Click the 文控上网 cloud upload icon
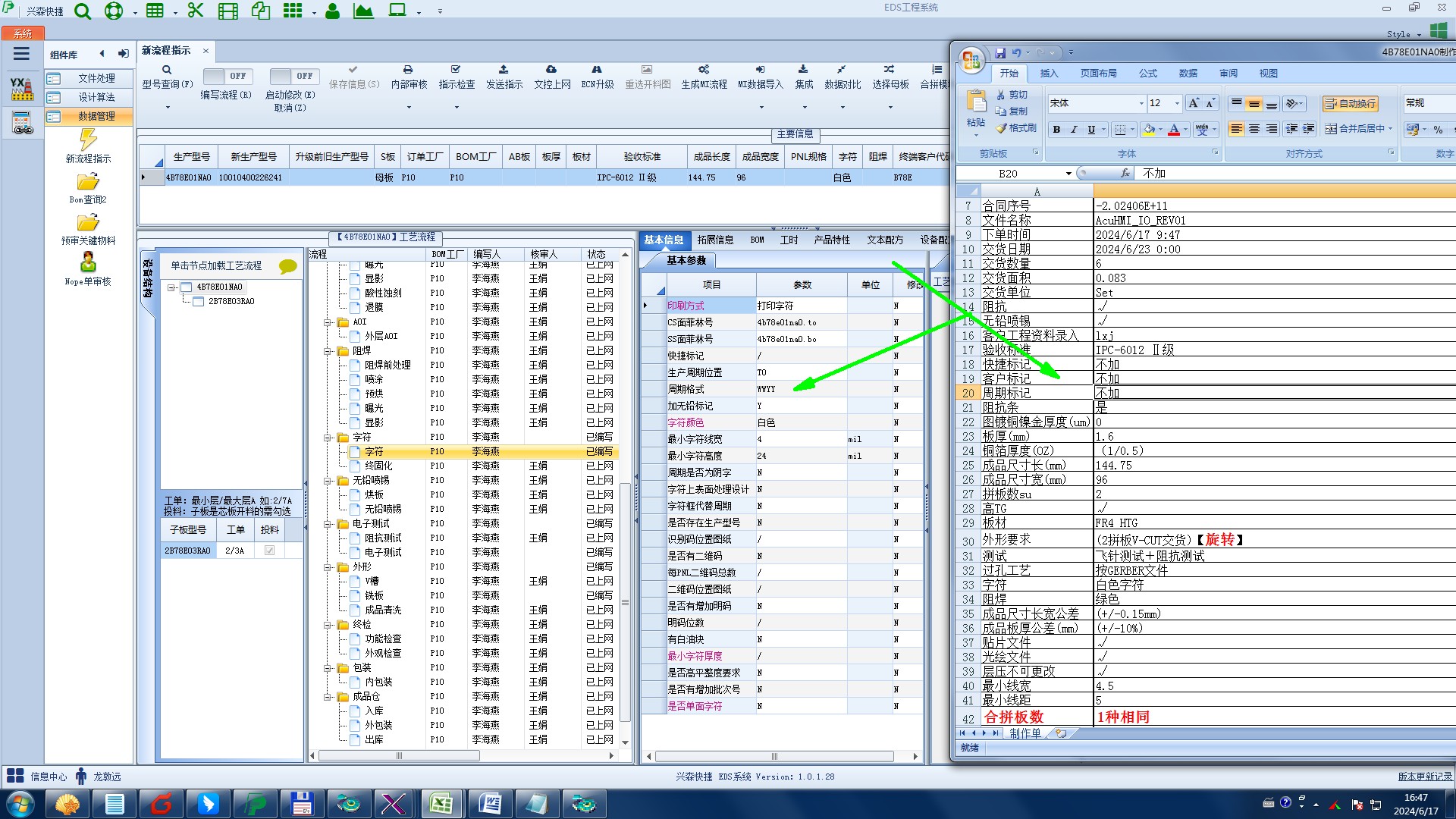 tap(551, 70)
